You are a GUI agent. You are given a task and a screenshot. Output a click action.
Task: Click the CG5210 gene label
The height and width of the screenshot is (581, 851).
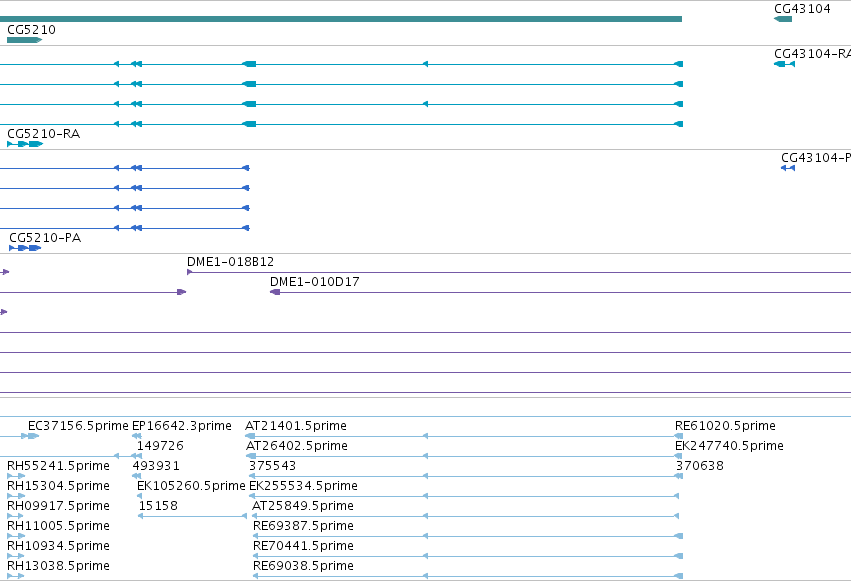tap(31, 30)
